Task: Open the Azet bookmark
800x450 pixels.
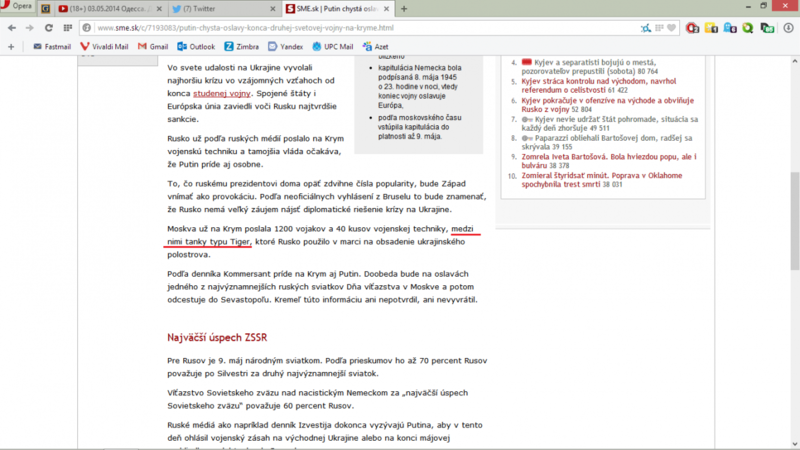Action: (376, 46)
